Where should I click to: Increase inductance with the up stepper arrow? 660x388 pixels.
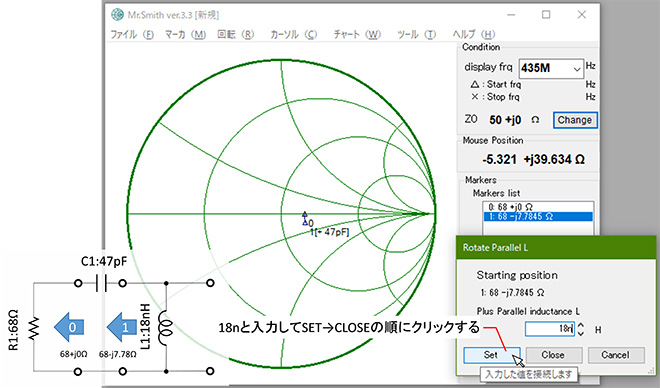(581, 325)
